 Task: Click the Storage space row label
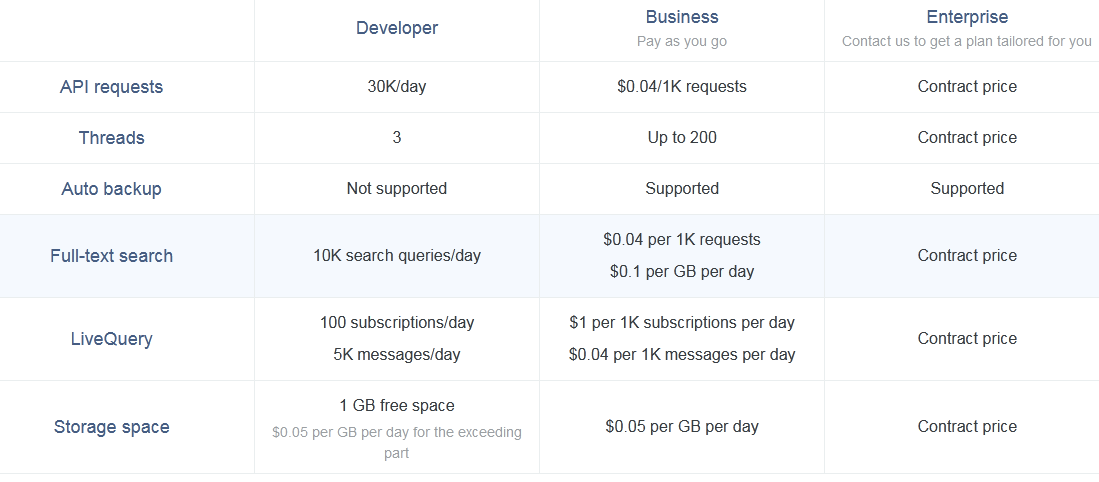click(111, 427)
